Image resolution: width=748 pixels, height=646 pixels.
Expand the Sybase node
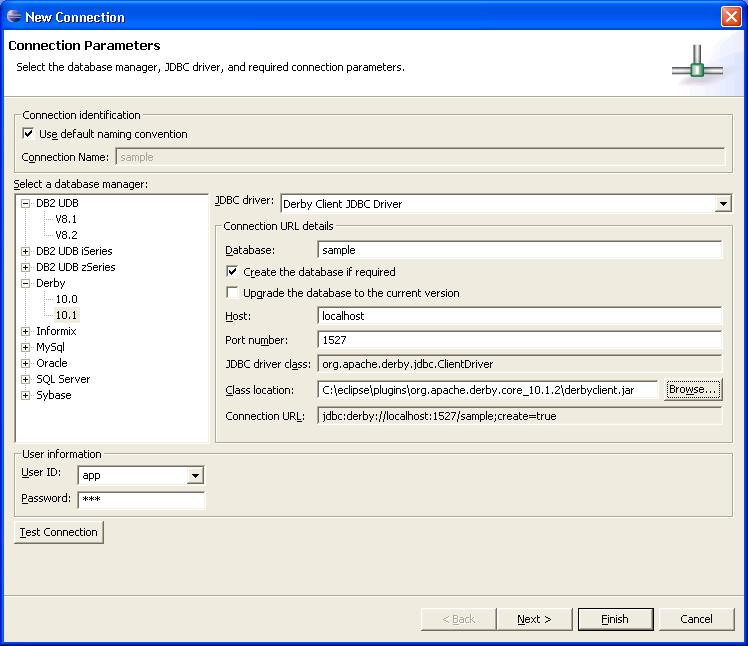click(x=26, y=396)
